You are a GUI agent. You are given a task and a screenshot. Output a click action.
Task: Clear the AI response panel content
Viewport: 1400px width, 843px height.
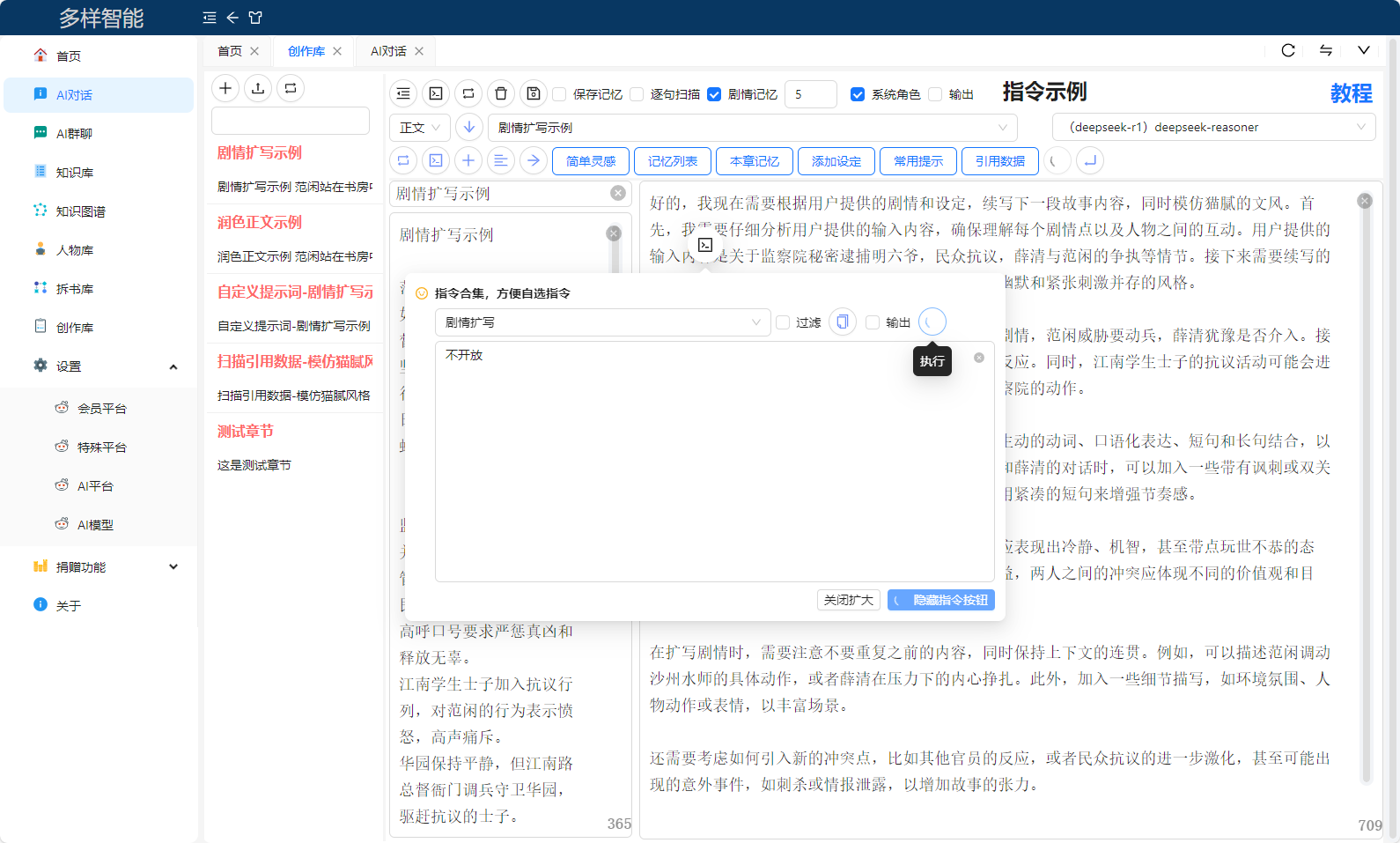[x=1365, y=201]
